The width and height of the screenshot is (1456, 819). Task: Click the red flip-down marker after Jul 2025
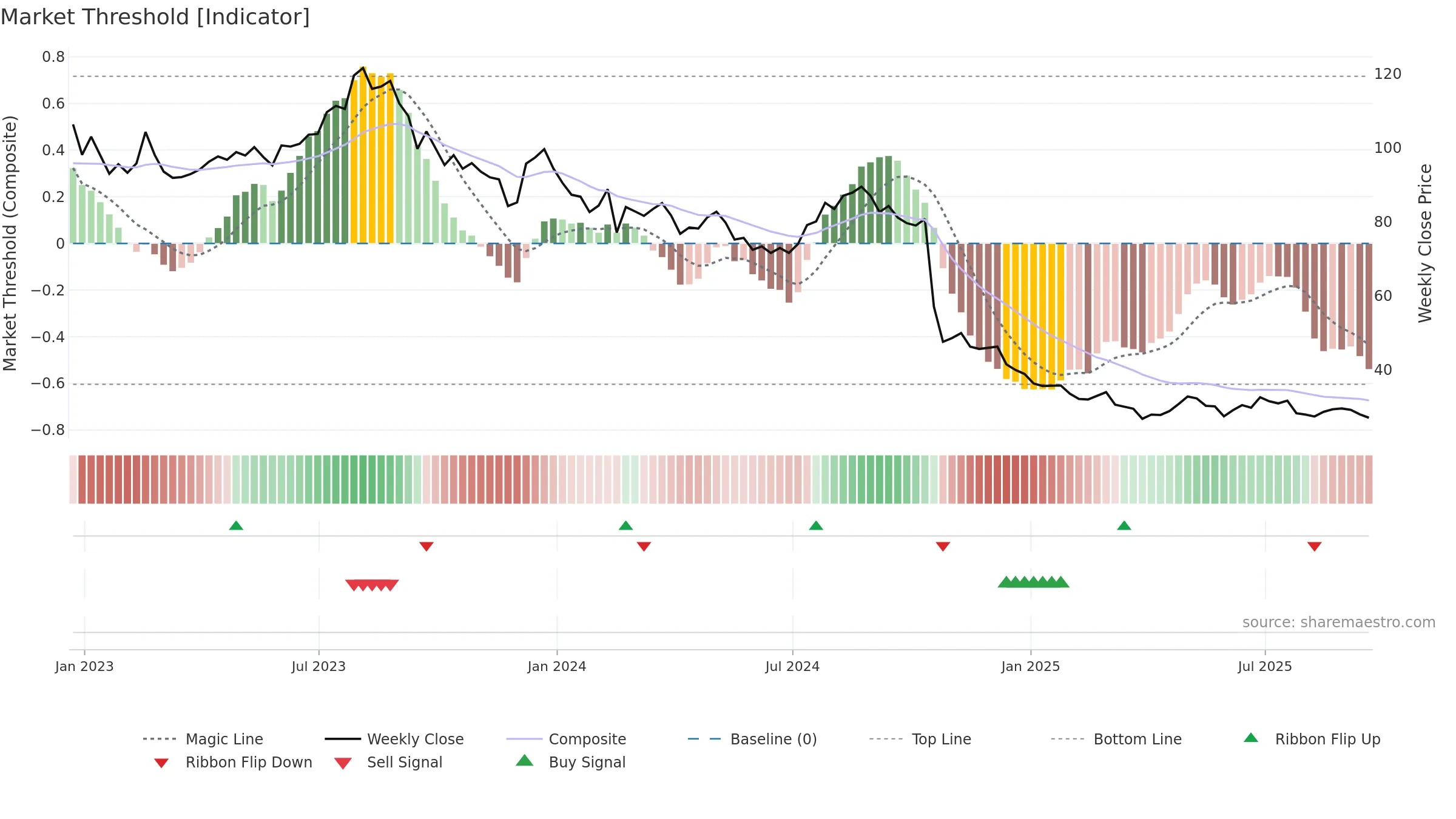tap(1315, 547)
